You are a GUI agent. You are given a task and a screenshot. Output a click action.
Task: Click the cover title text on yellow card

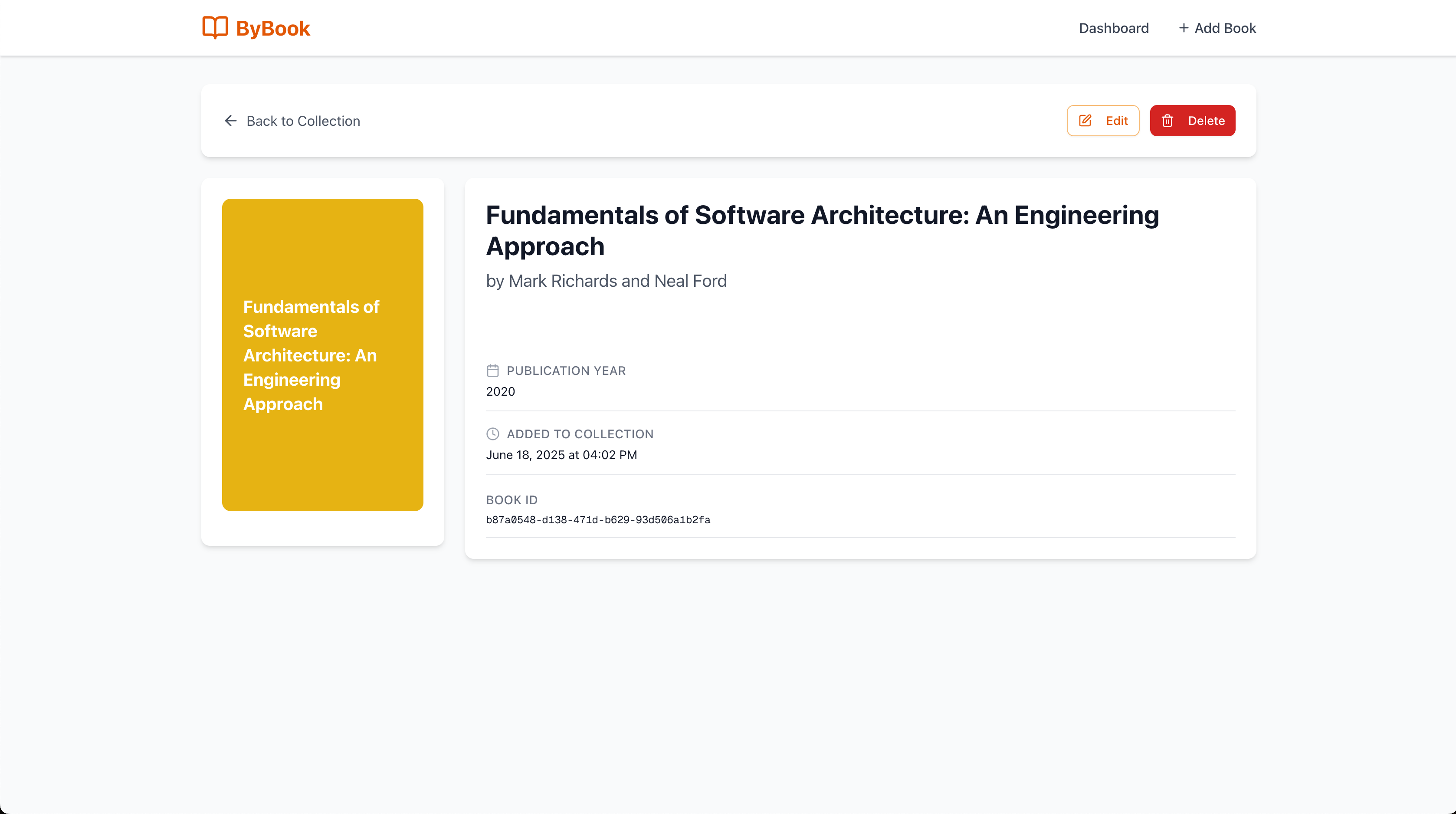[310, 355]
